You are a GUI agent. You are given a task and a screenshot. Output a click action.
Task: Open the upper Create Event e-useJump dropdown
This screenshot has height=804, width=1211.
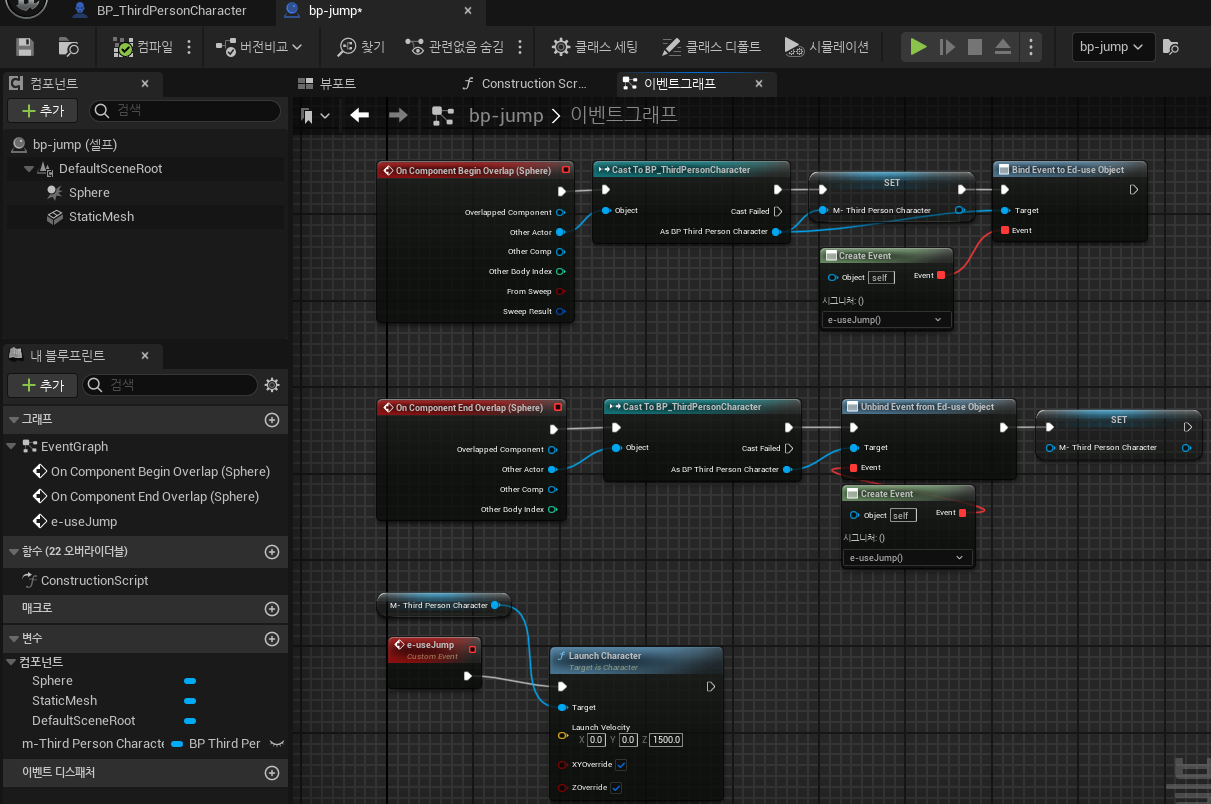click(x=886, y=320)
